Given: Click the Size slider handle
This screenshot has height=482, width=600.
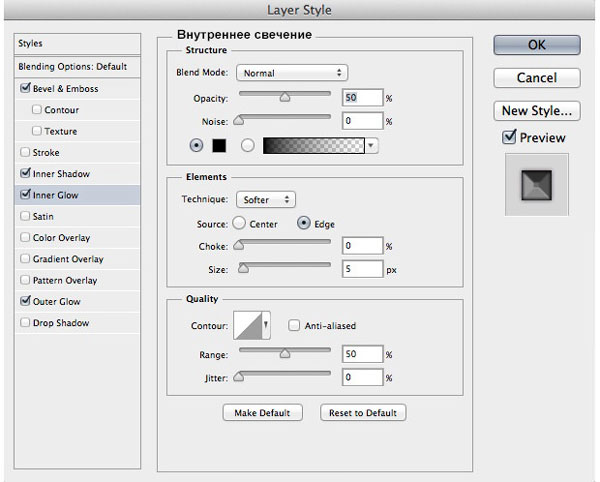Looking at the screenshot, I should coord(243,269).
